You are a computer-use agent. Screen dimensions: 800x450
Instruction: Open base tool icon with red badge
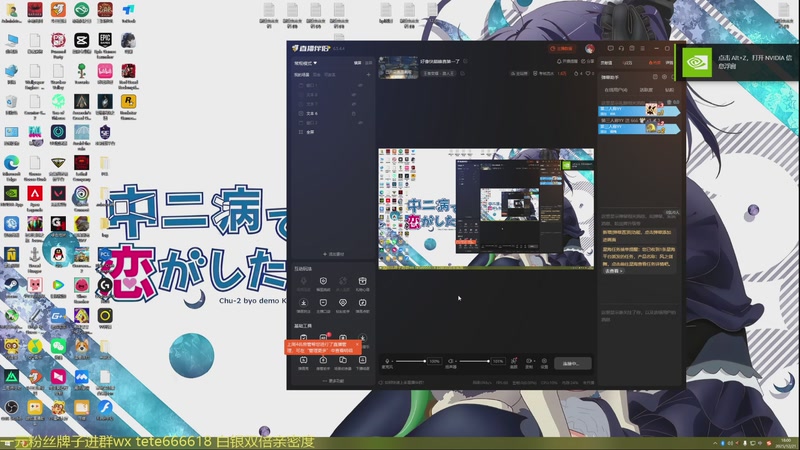point(323,337)
